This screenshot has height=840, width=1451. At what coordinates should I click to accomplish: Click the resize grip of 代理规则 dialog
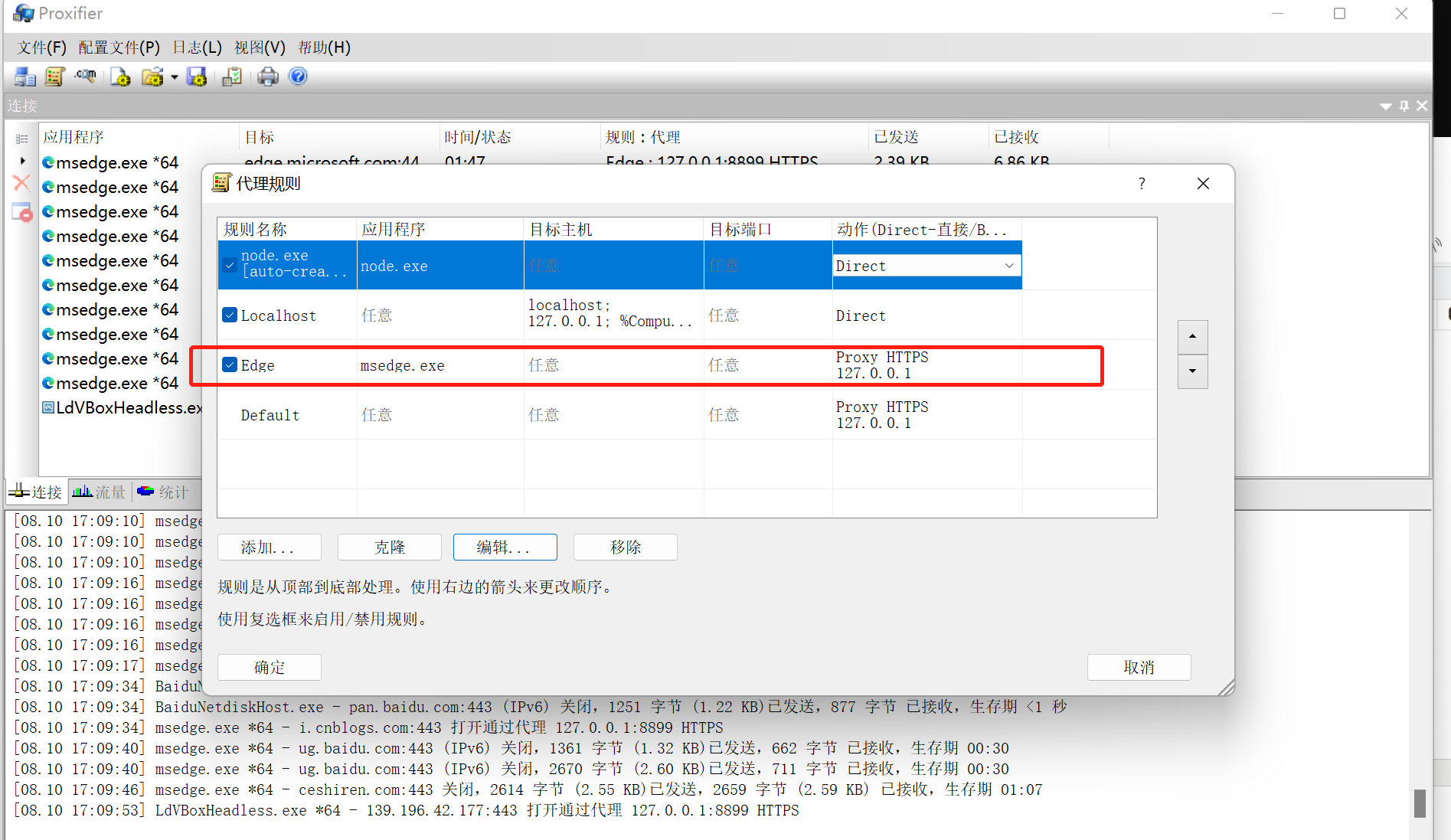tap(1226, 688)
